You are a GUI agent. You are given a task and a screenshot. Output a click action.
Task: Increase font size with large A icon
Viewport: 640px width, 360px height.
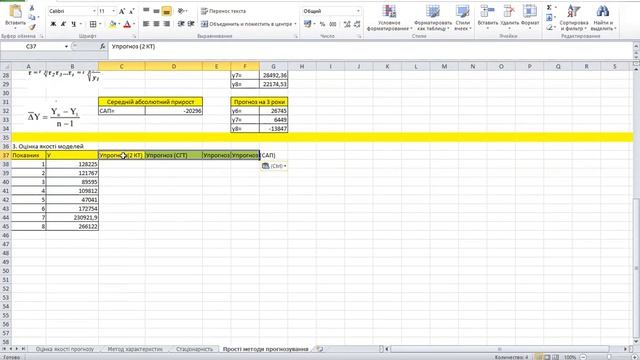[122, 11]
